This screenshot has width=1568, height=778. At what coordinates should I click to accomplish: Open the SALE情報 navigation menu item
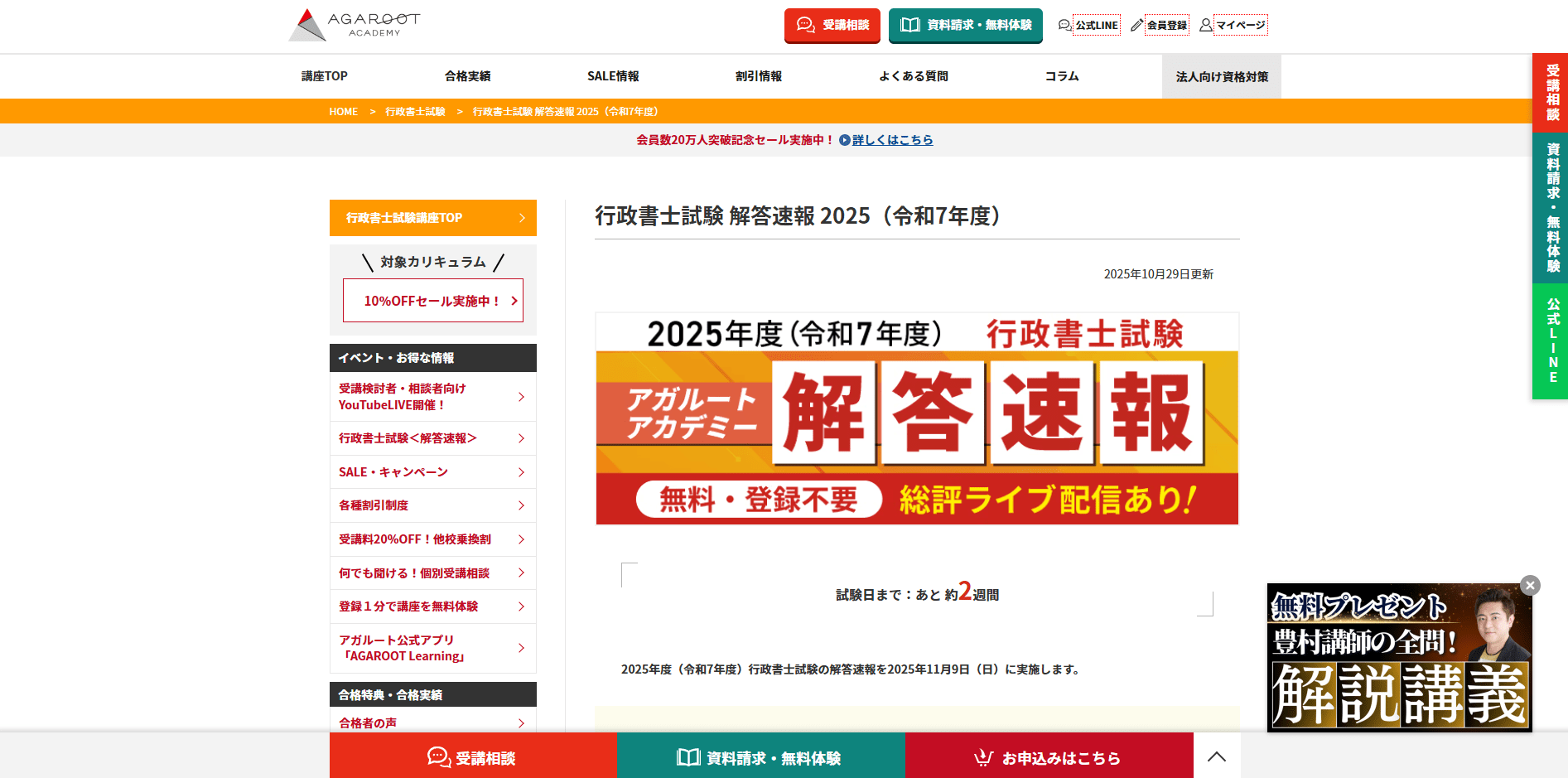pos(613,76)
